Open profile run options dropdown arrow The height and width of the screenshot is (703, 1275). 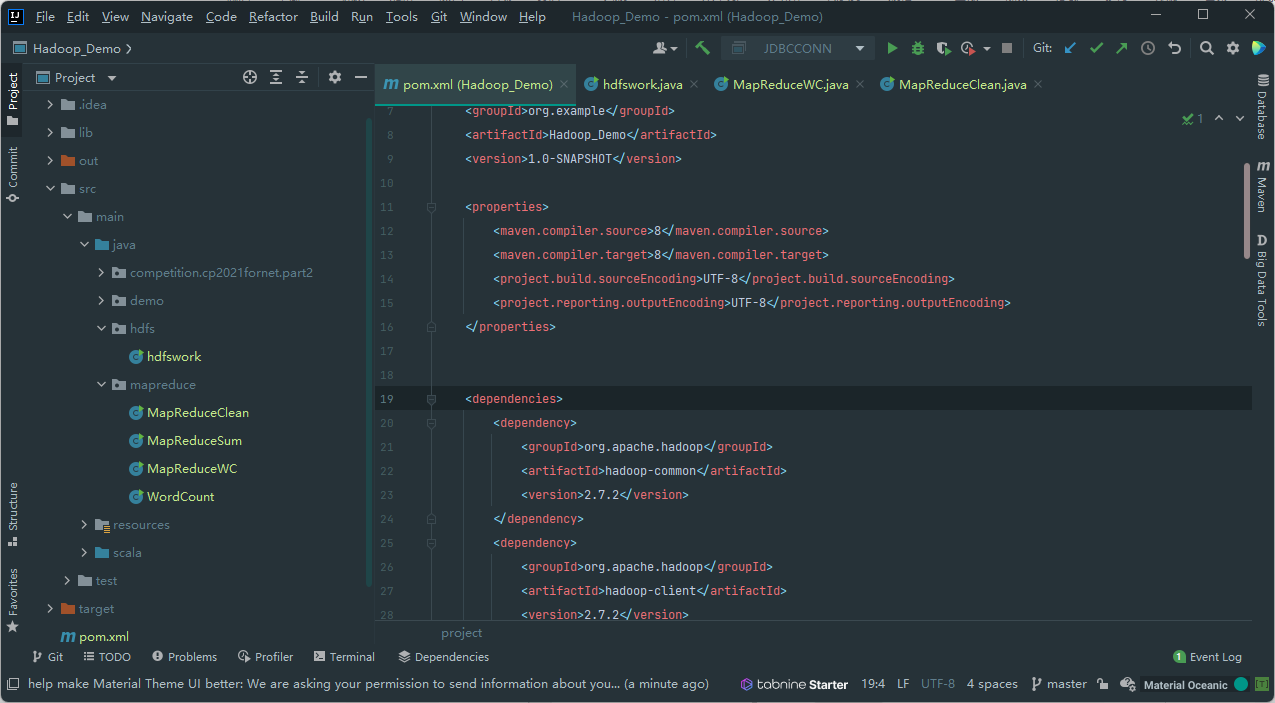pyautogui.click(x=987, y=48)
